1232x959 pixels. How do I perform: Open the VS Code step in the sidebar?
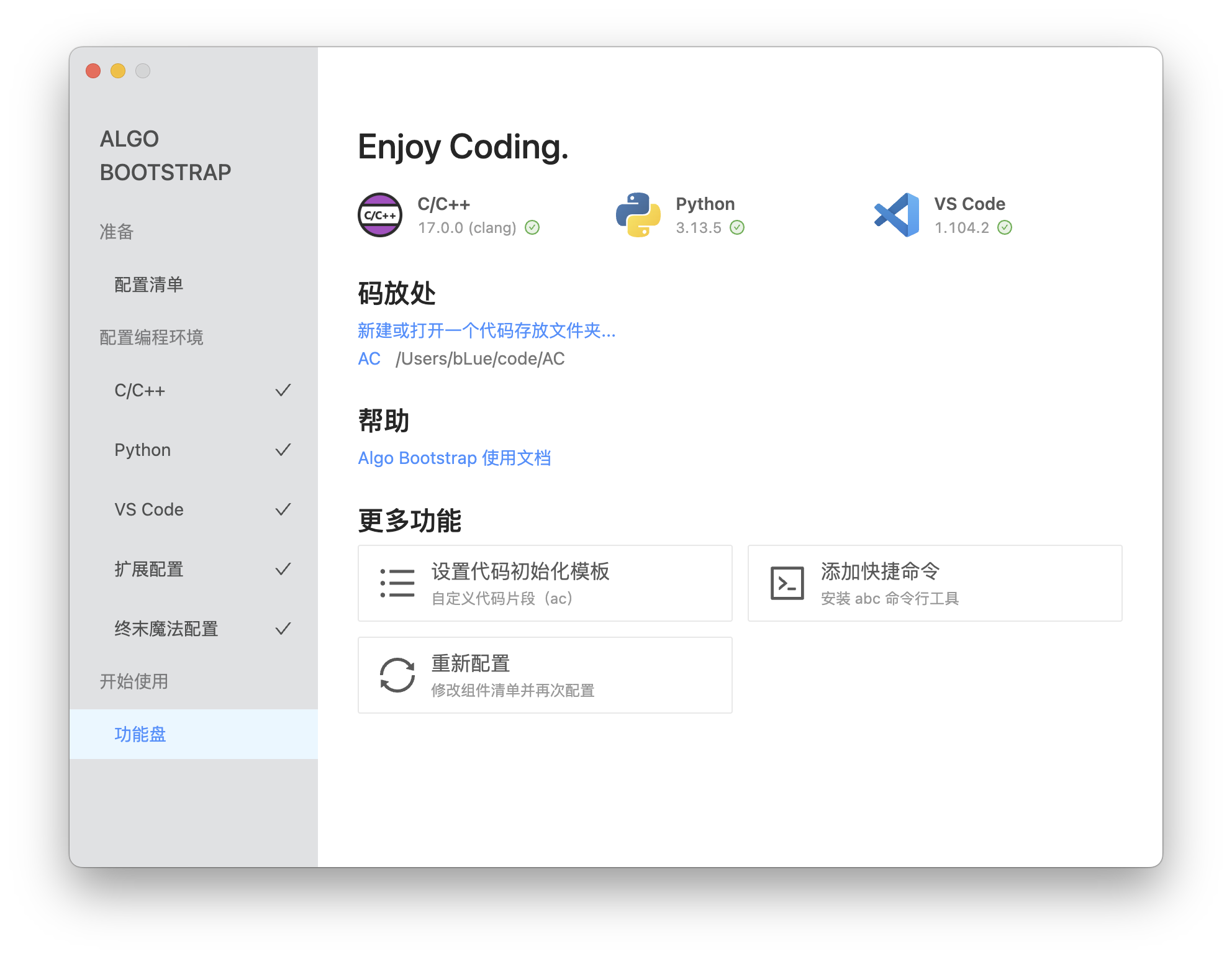tap(149, 509)
